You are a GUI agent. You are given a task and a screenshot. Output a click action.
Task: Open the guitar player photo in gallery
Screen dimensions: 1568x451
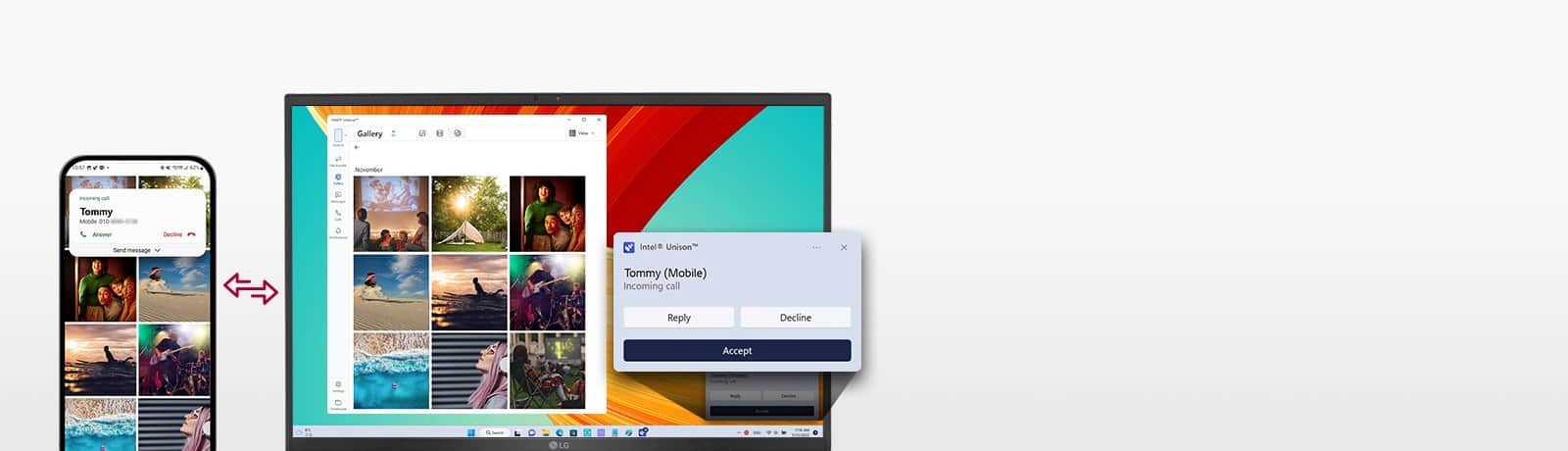click(548, 292)
